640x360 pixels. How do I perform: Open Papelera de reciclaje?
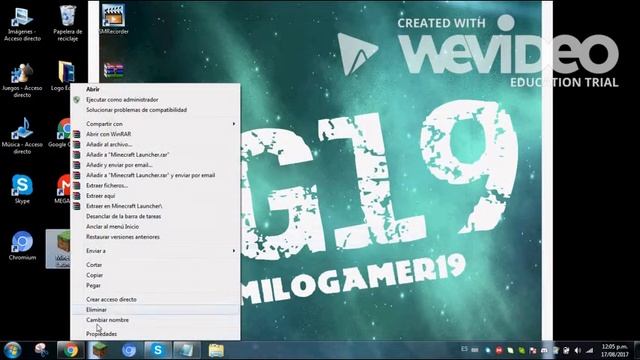pos(67,24)
